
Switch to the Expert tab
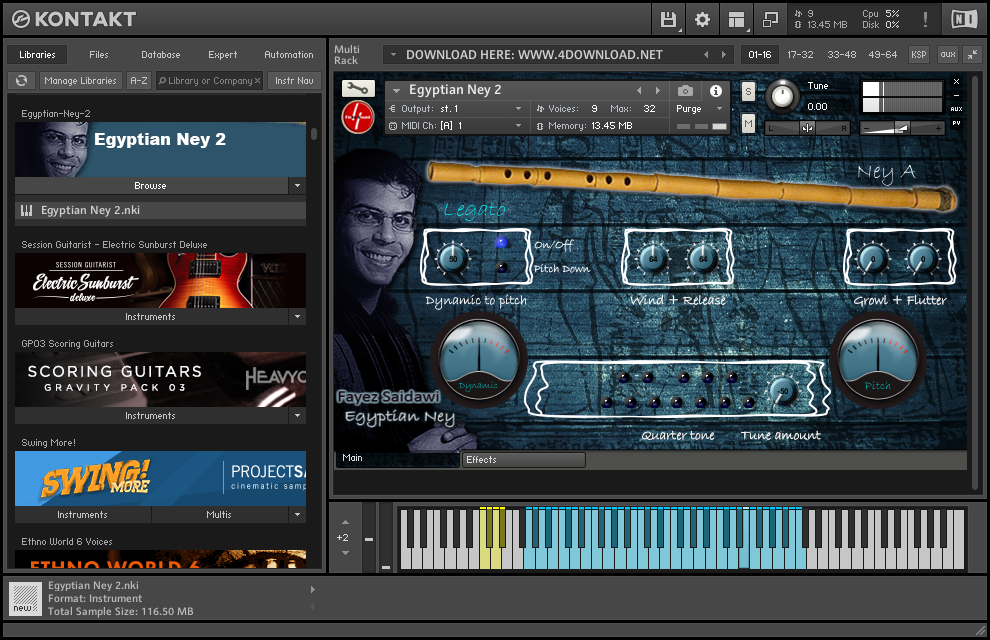[223, 55]
